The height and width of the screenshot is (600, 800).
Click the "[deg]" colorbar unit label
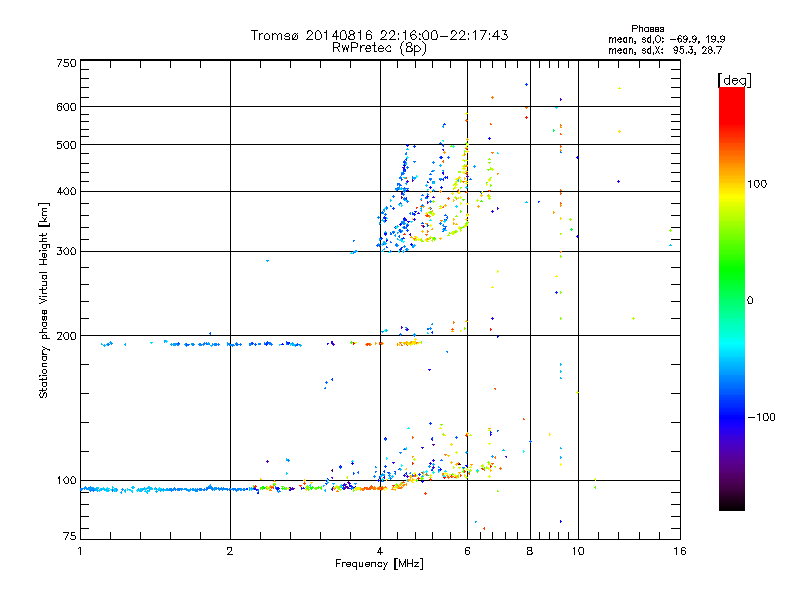tap(734, 80)
